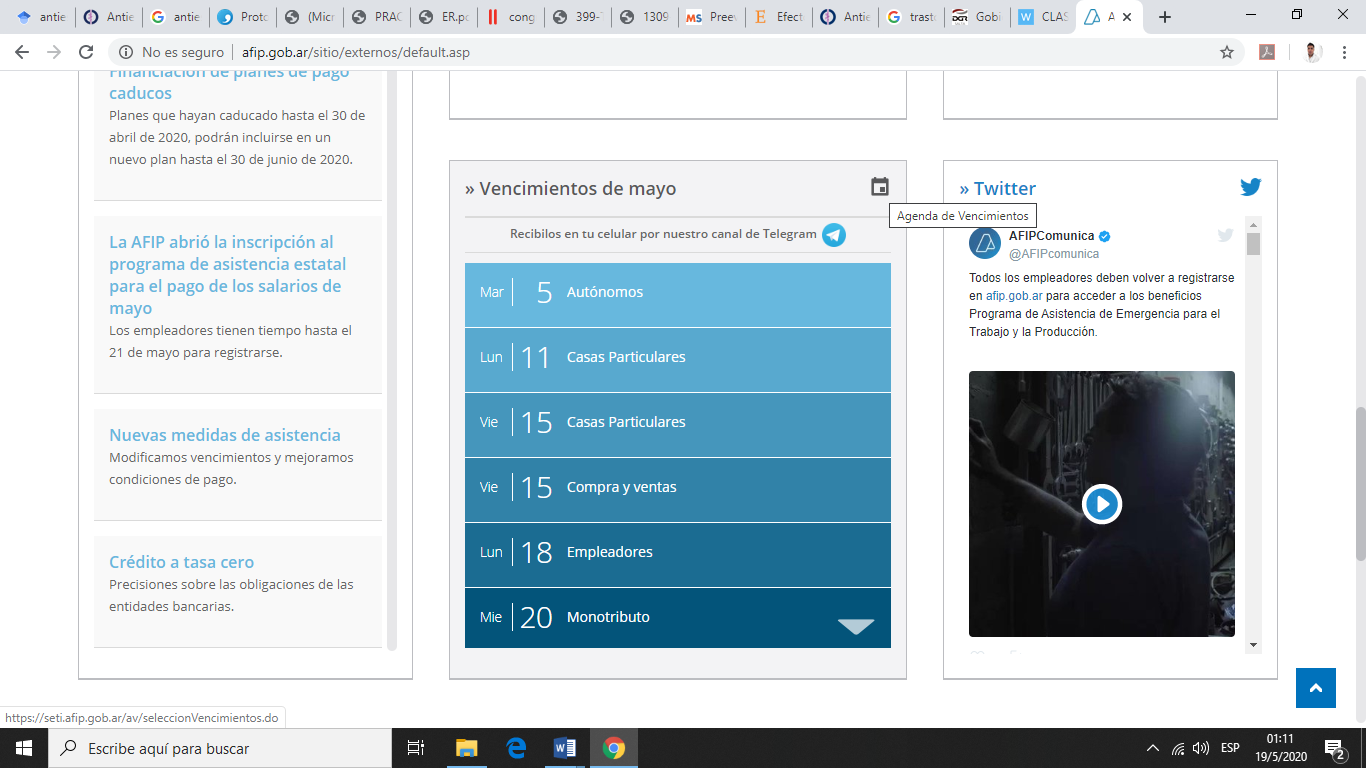Image resolution: width=1366 pixels, height=768 pixels.
Task: Show hidden system tray icons
Action: click(1152, 748)
